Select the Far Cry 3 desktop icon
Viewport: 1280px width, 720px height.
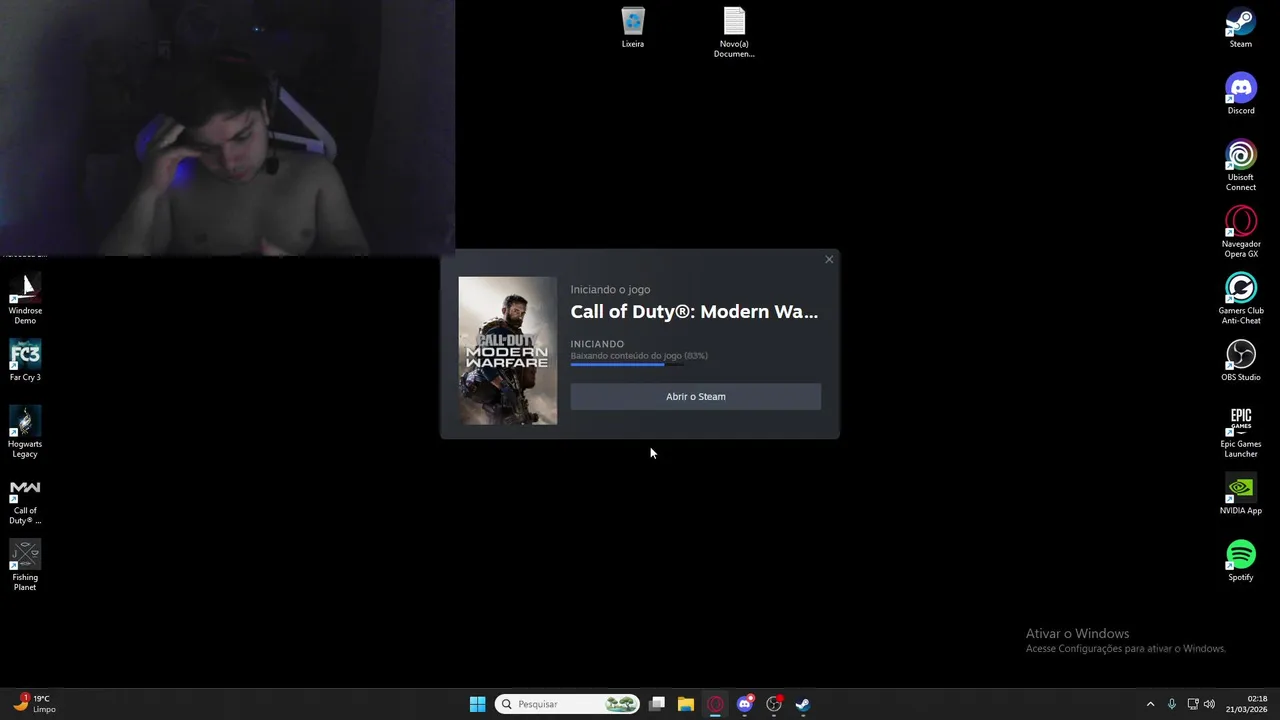[x=25, y=361]
